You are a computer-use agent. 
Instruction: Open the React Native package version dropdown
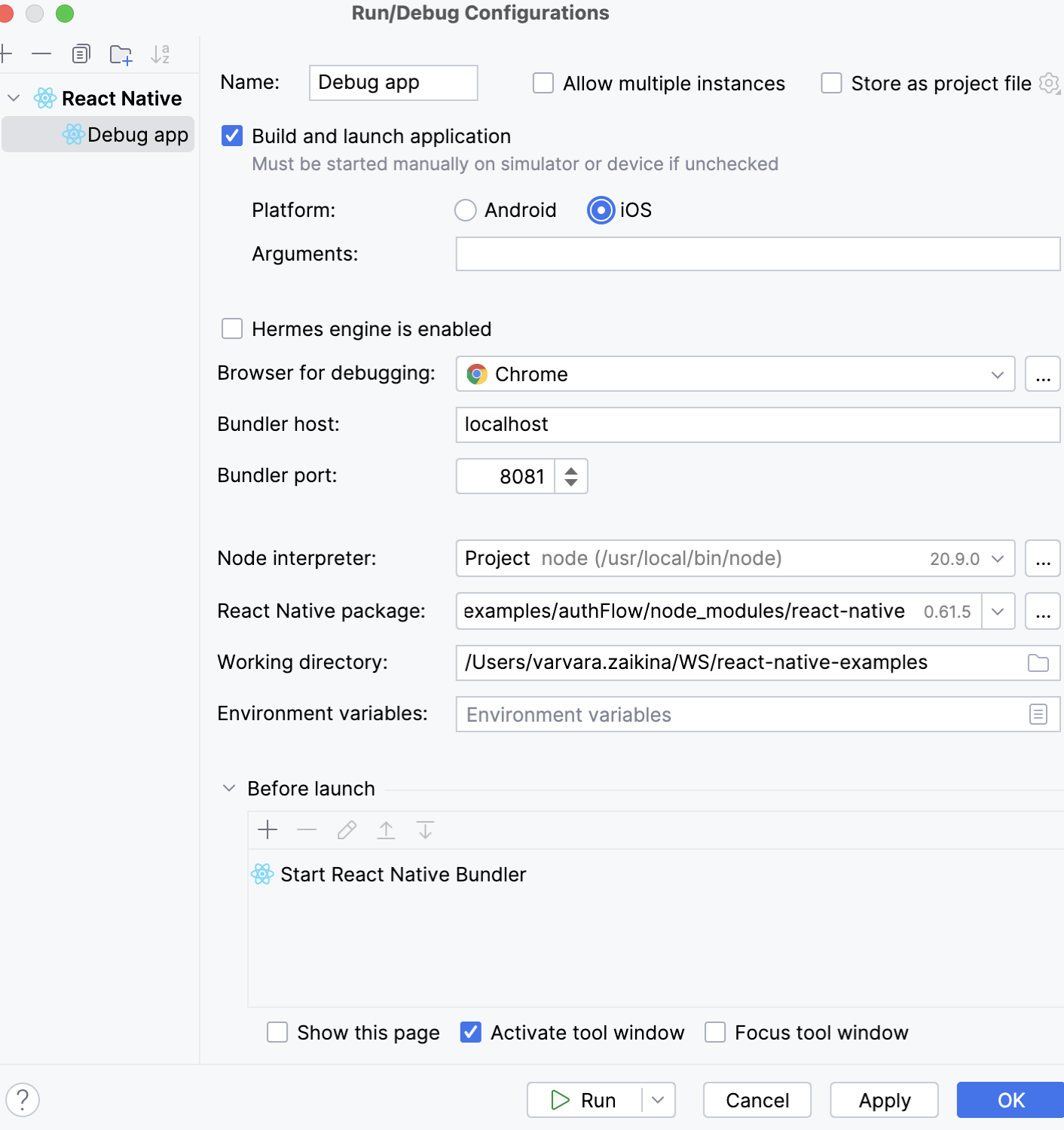coord(998,611)
